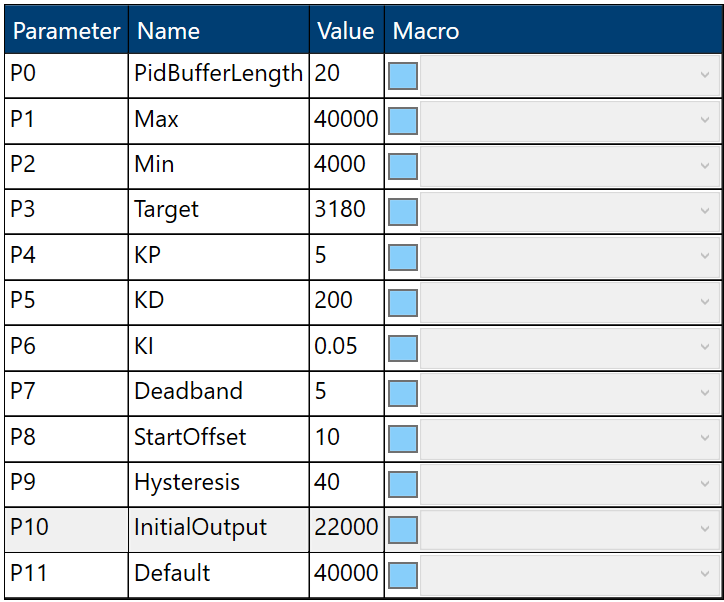Select the P10 parameter row cell
The image size is (724, 602).
(66, 528)
